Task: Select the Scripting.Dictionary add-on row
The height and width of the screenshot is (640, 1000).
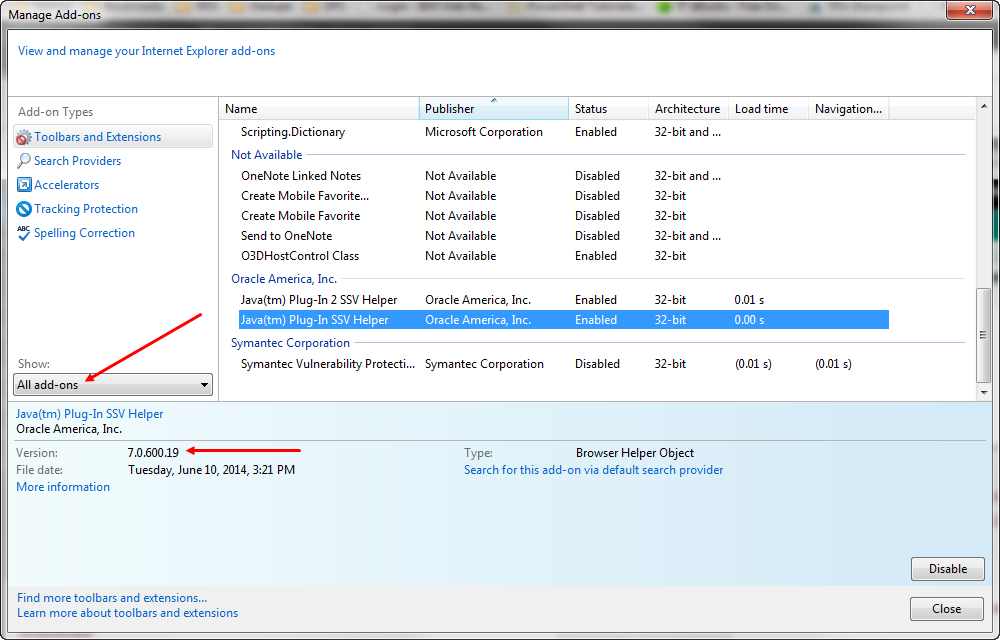Action: (x=564, y=132)
